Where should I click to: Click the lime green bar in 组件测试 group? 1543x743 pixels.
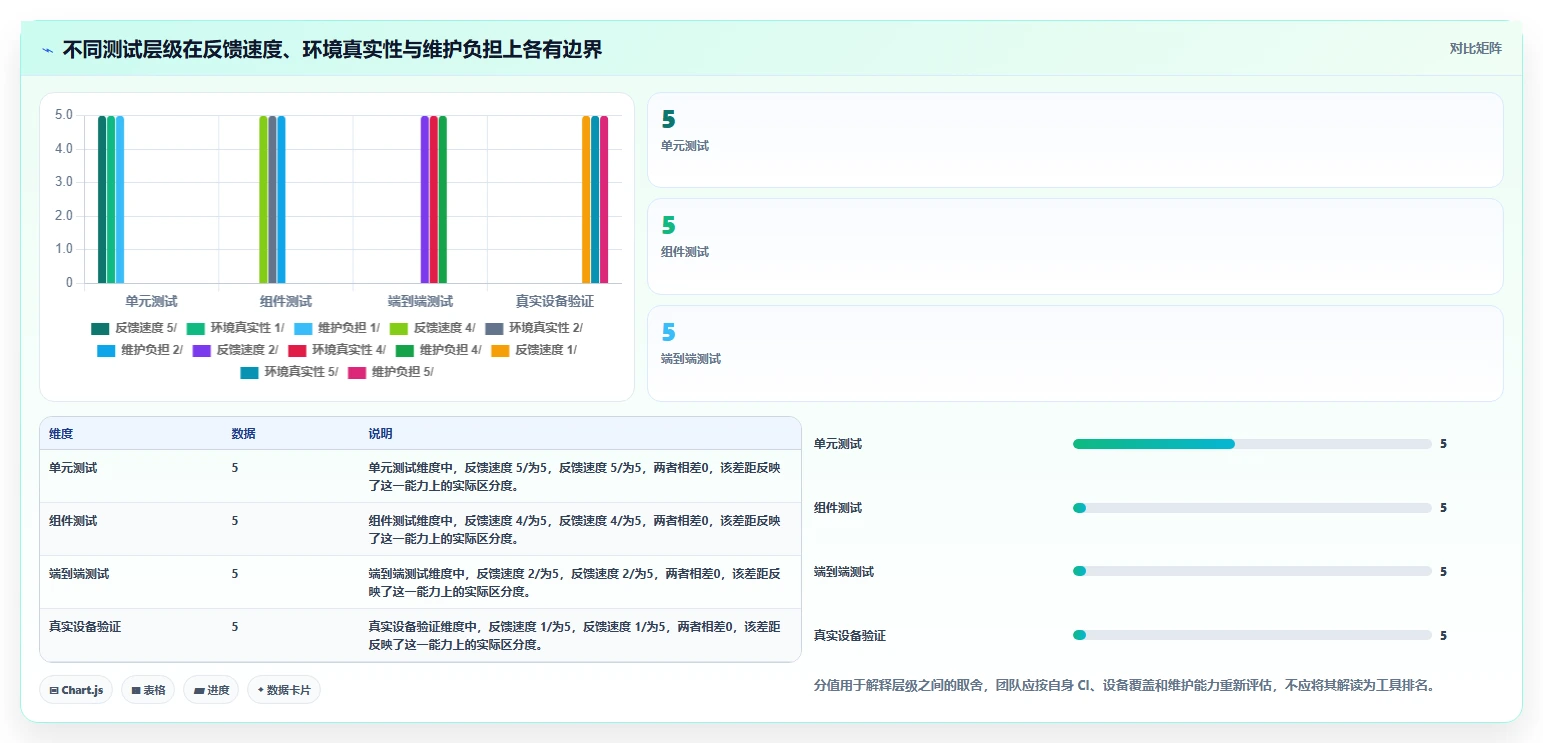[x=264, y=199]
